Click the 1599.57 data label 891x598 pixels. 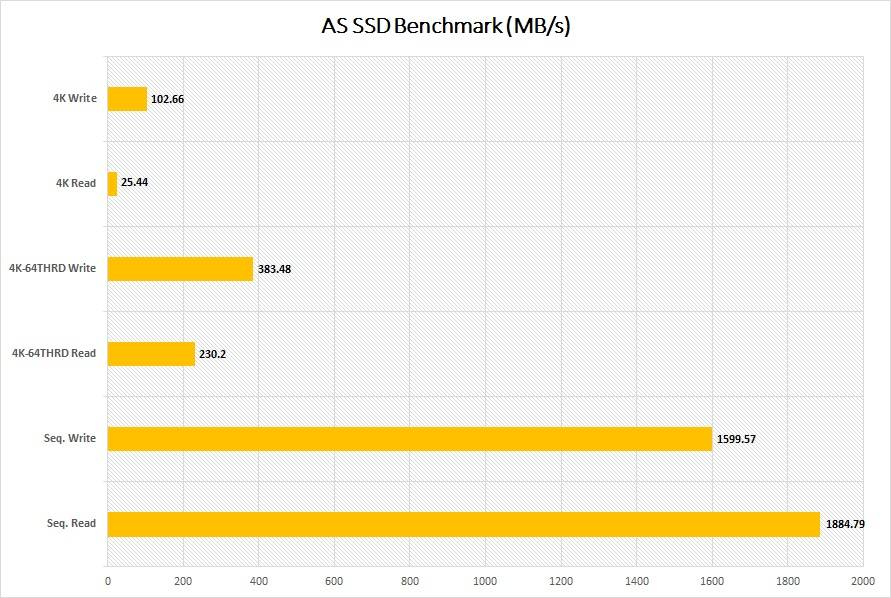point(736,439)
